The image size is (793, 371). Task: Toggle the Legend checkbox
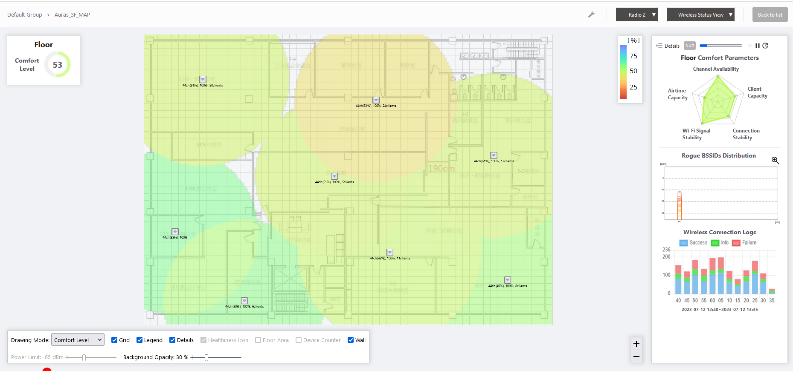coord(140,340)
